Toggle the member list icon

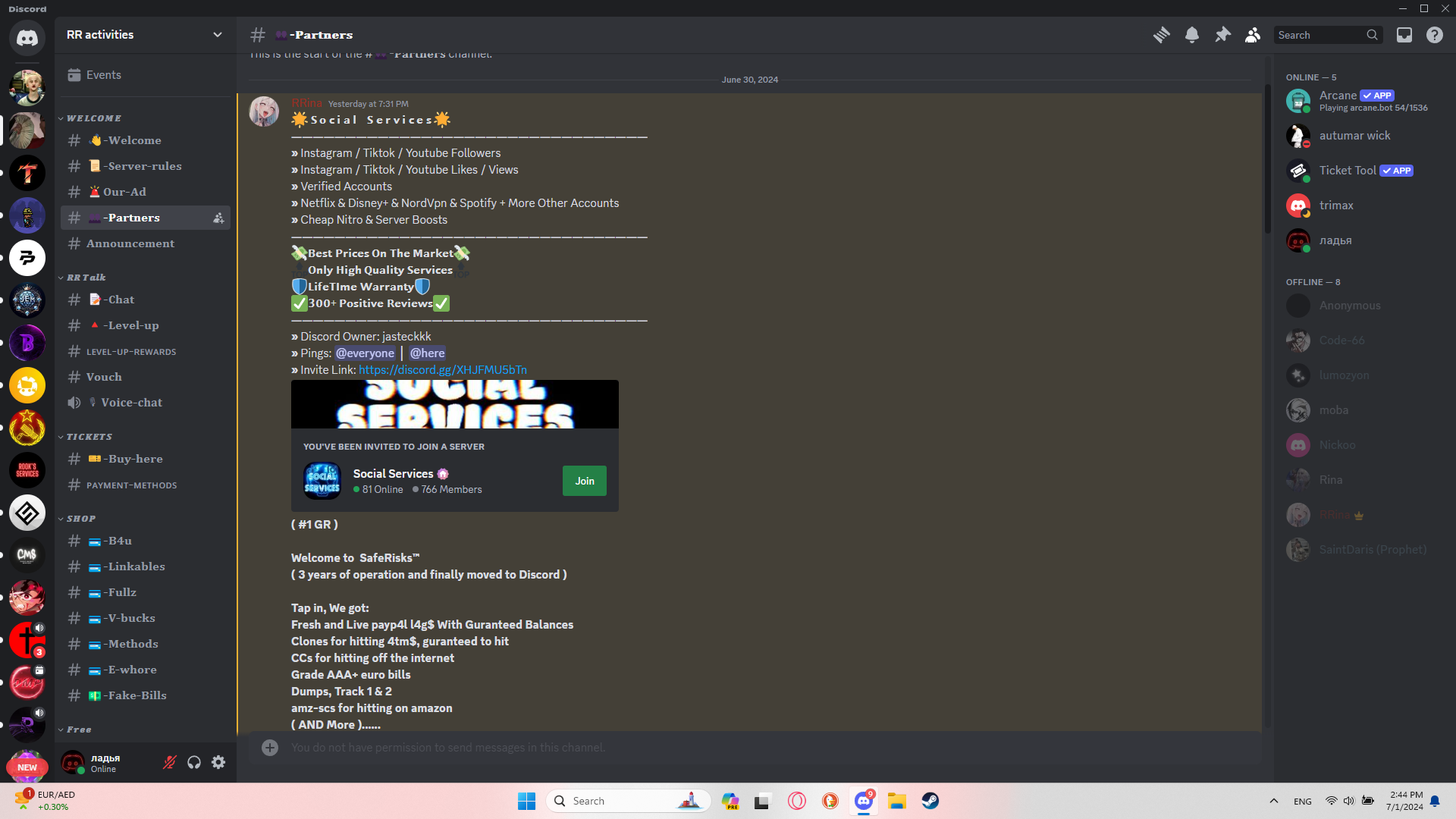1253,35
